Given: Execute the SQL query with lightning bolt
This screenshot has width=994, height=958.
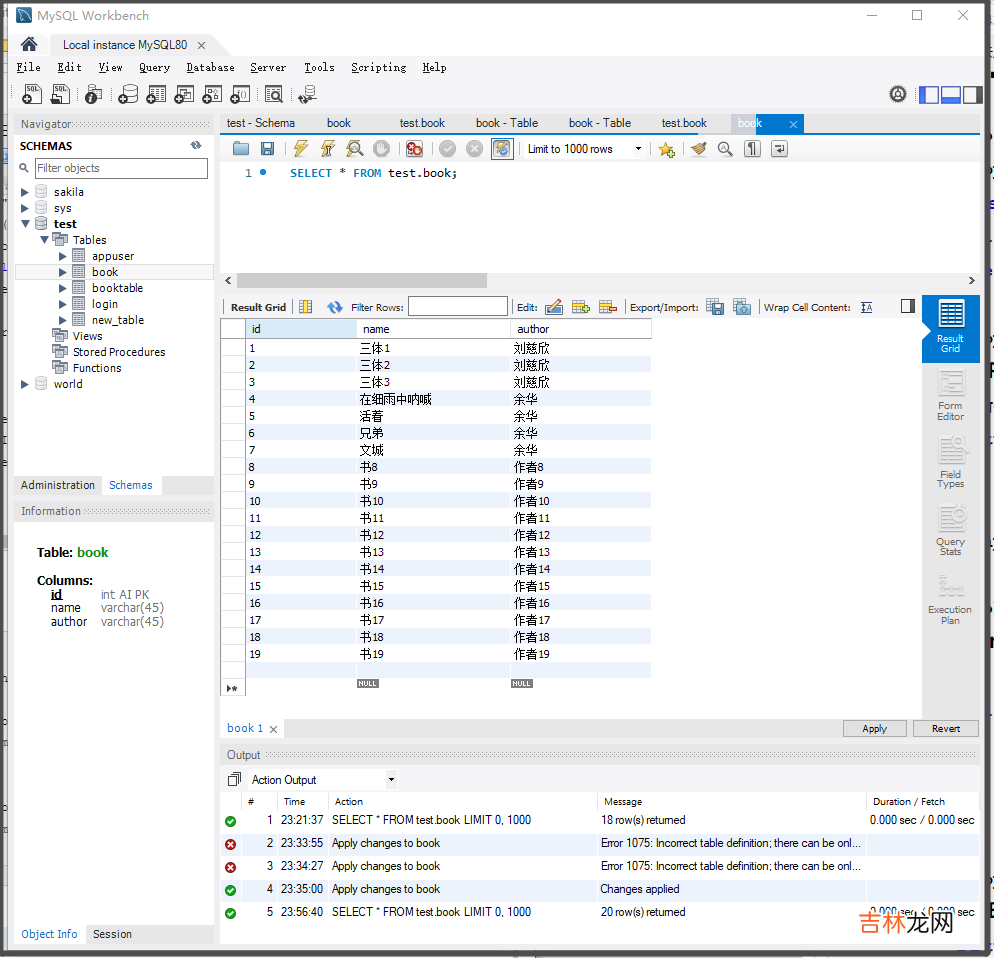Looking at the screenshot, I should tap(300, 149).
